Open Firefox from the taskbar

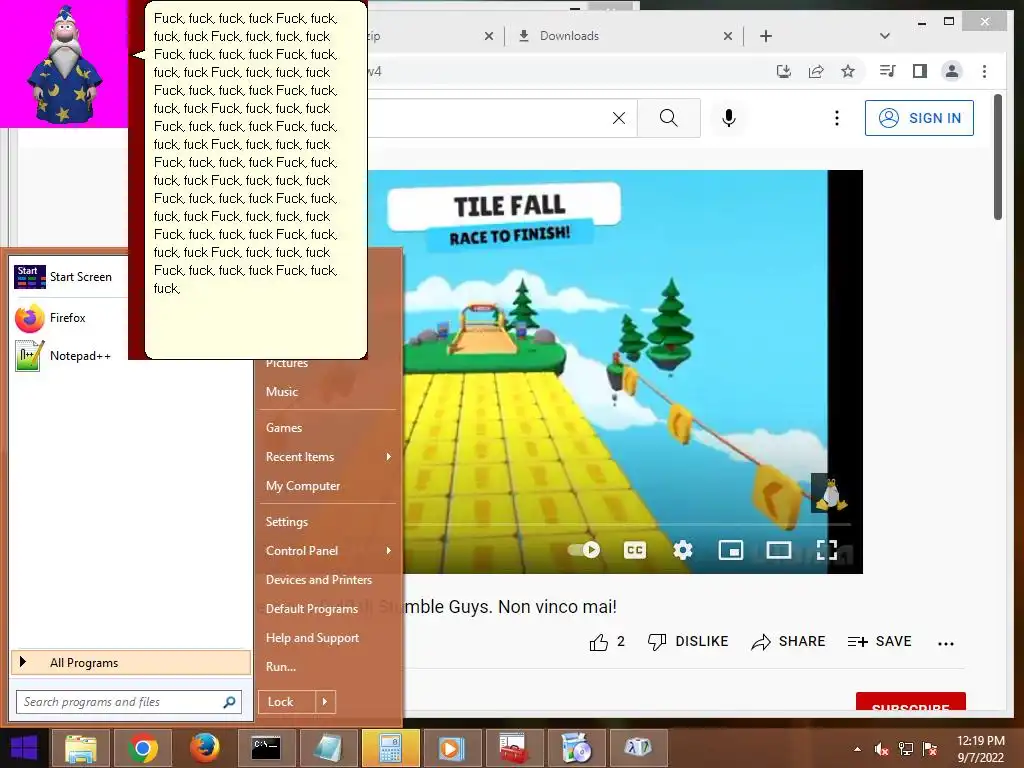[204, 748]
